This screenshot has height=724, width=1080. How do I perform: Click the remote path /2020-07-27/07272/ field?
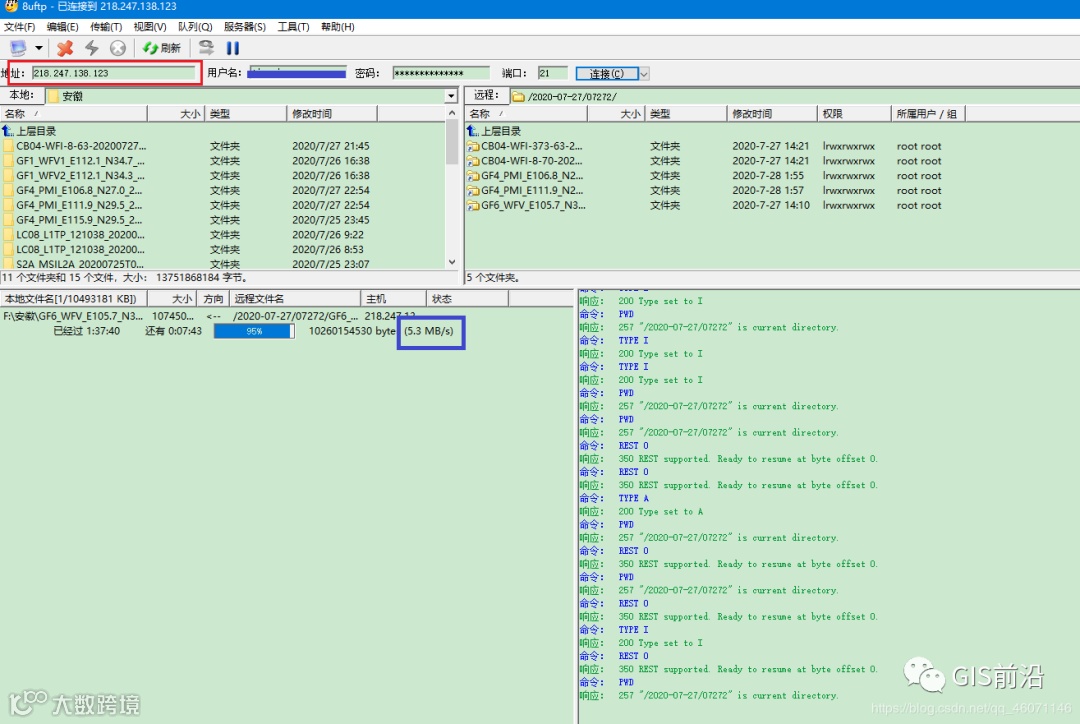click(x=796, y=96)
